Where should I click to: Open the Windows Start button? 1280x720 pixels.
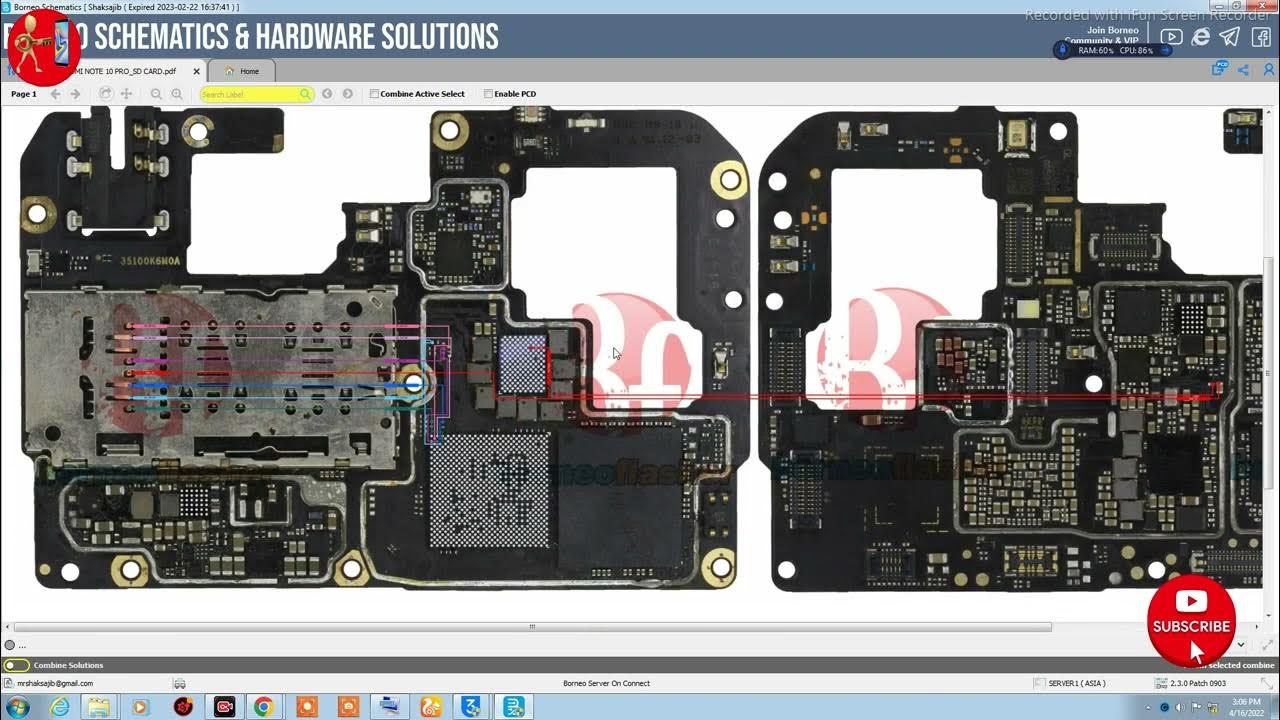click(x=17, y=707)
